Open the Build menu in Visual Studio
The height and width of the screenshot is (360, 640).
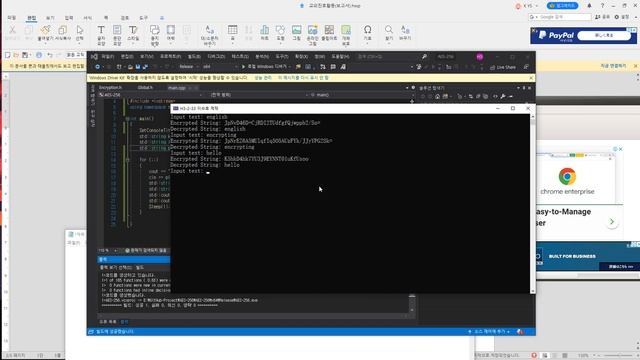tap(194, 56)
